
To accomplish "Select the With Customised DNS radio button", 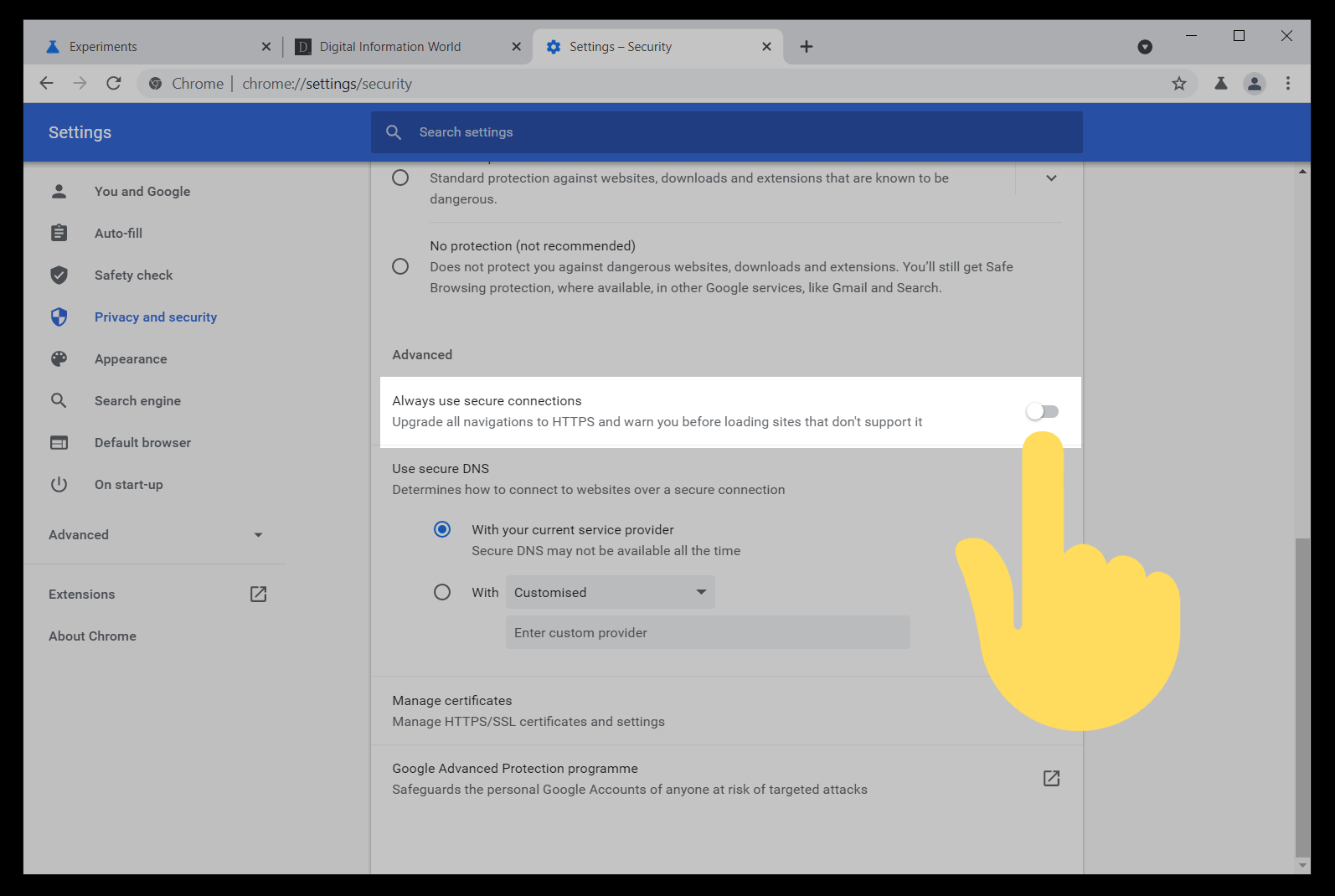I will click(x=442, y=592).
